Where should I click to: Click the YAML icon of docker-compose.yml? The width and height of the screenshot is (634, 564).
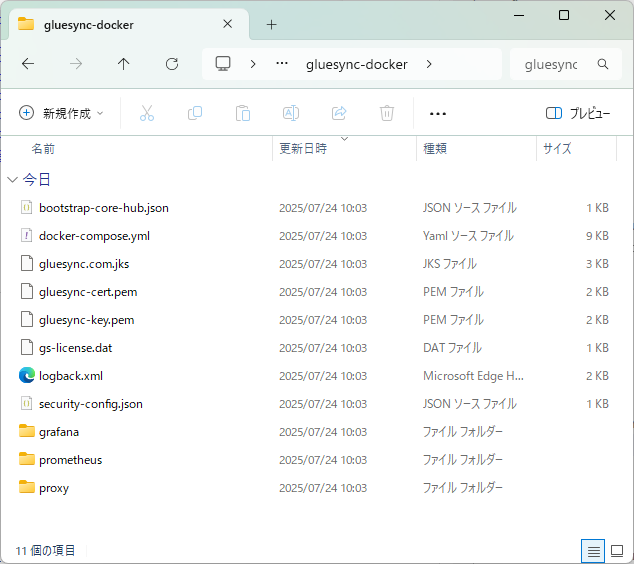[27, 236]
